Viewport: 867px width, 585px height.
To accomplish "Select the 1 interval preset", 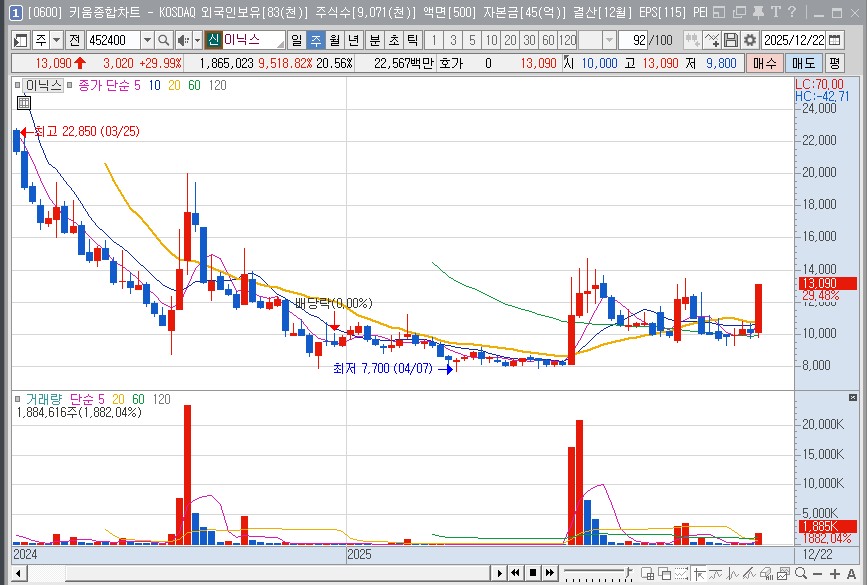I will coord(435,40).
